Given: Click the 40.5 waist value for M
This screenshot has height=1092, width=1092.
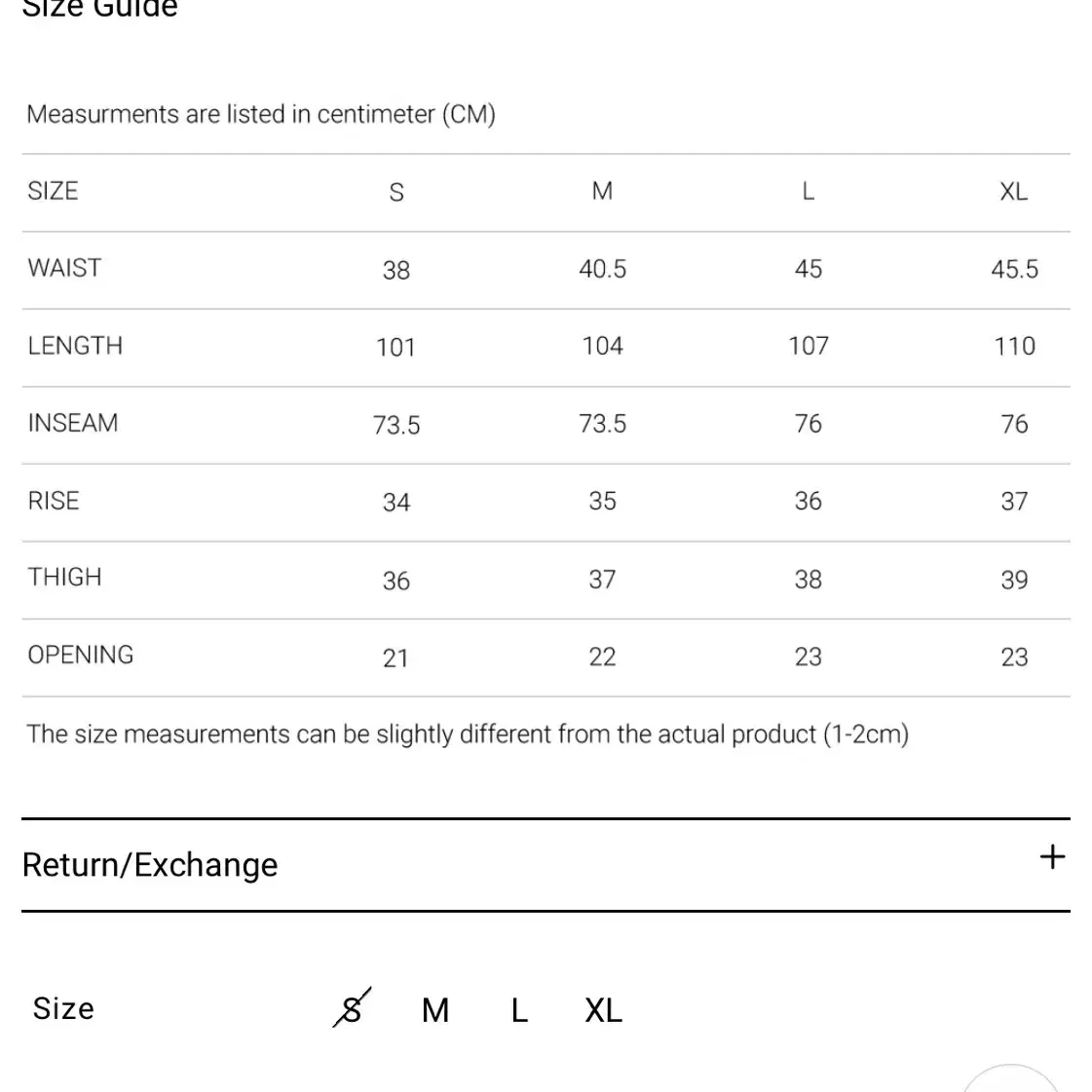Looking at the screenshot, I should [x=602, y=269].
